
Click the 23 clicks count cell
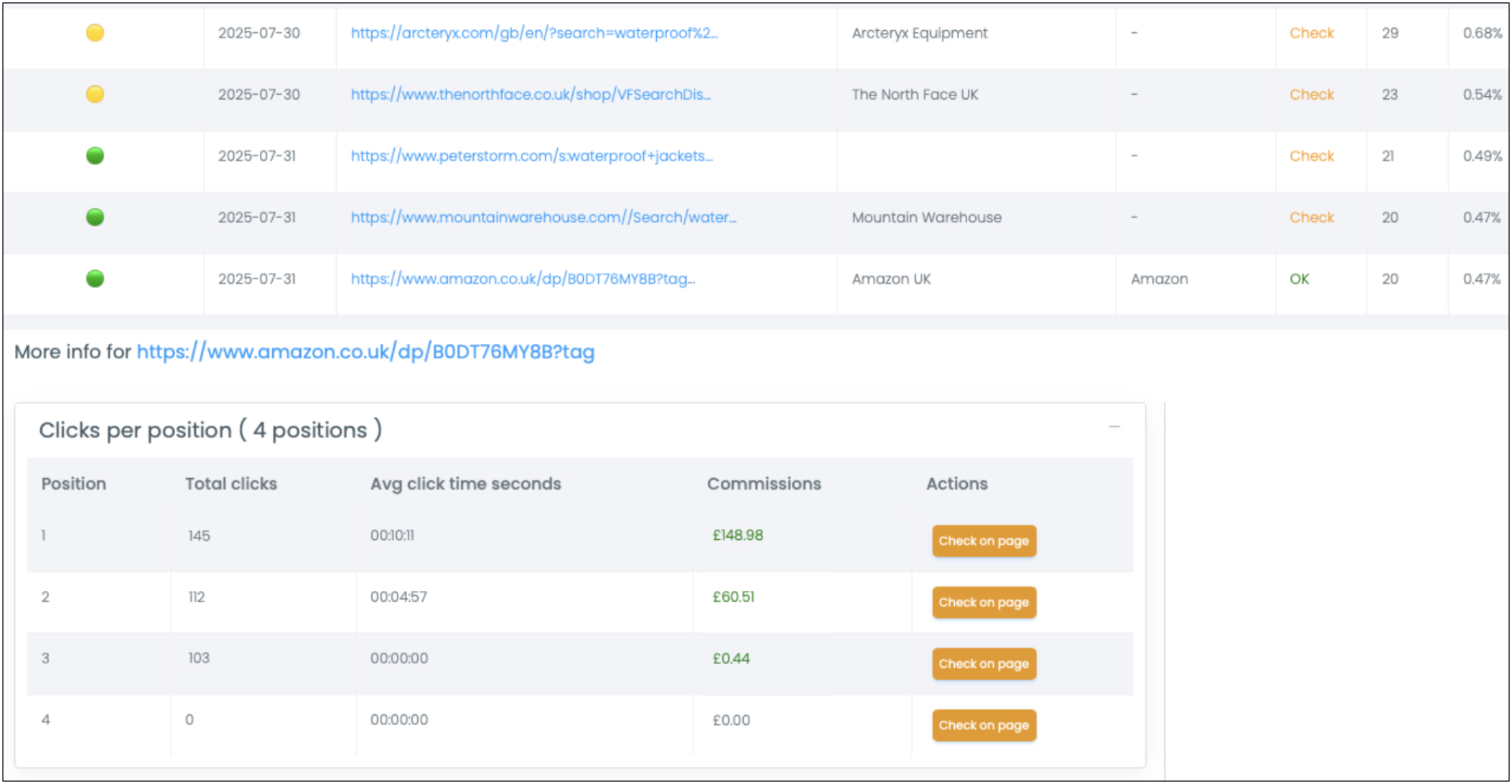1390,95
